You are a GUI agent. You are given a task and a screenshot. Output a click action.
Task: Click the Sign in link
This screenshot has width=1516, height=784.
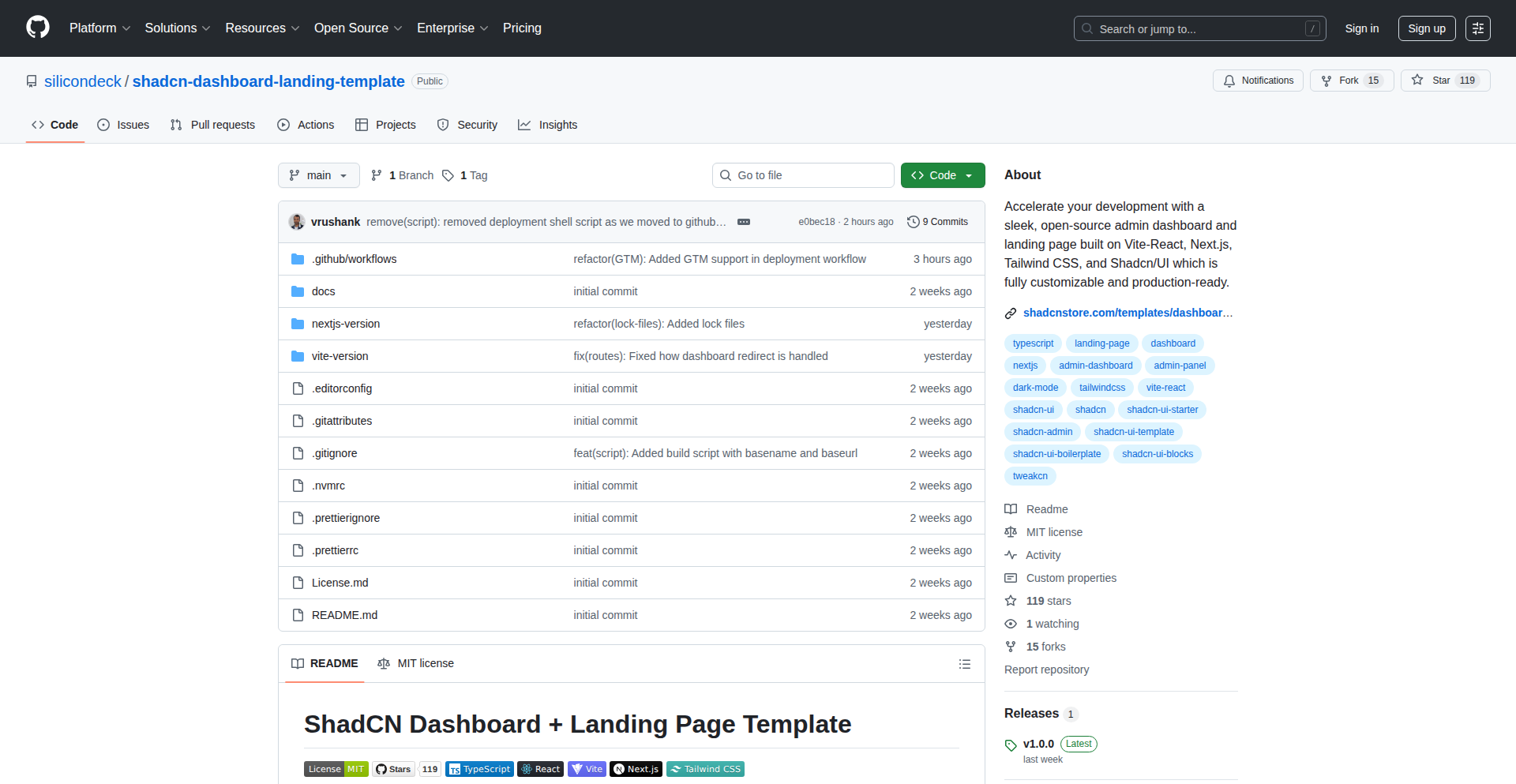[x=1362, y=28]
